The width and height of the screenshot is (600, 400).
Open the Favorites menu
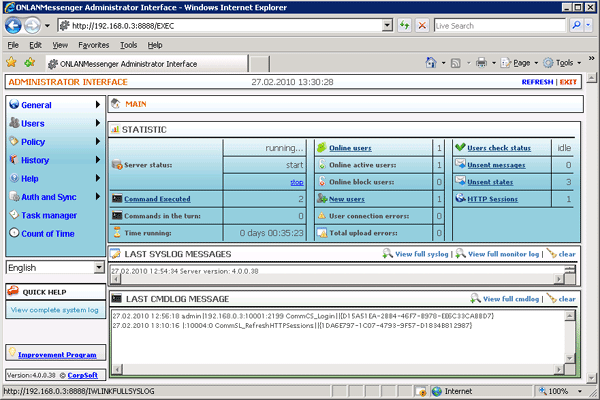click(94, 45)
